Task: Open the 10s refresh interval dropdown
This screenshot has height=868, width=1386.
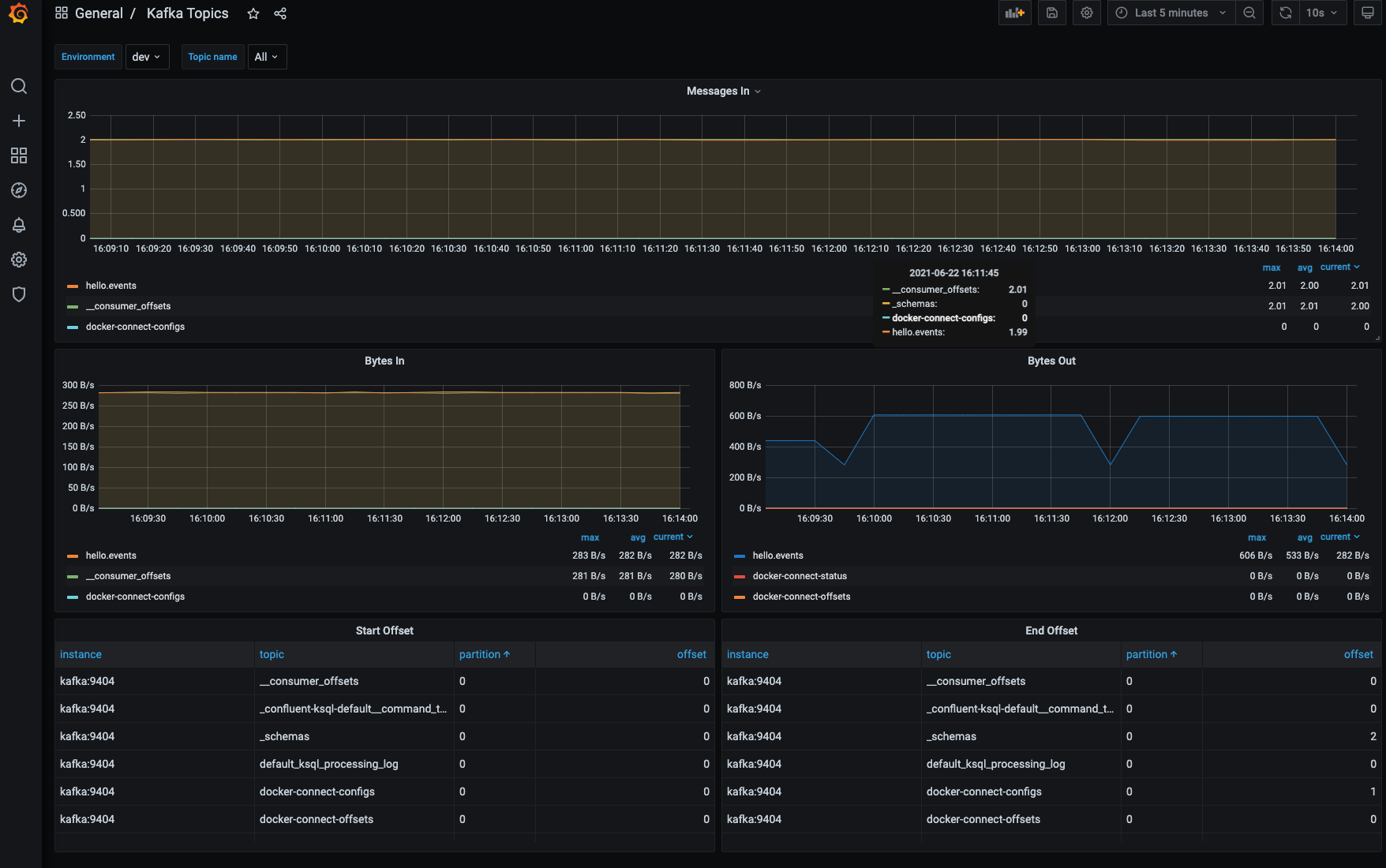Action: (1322, 13)
